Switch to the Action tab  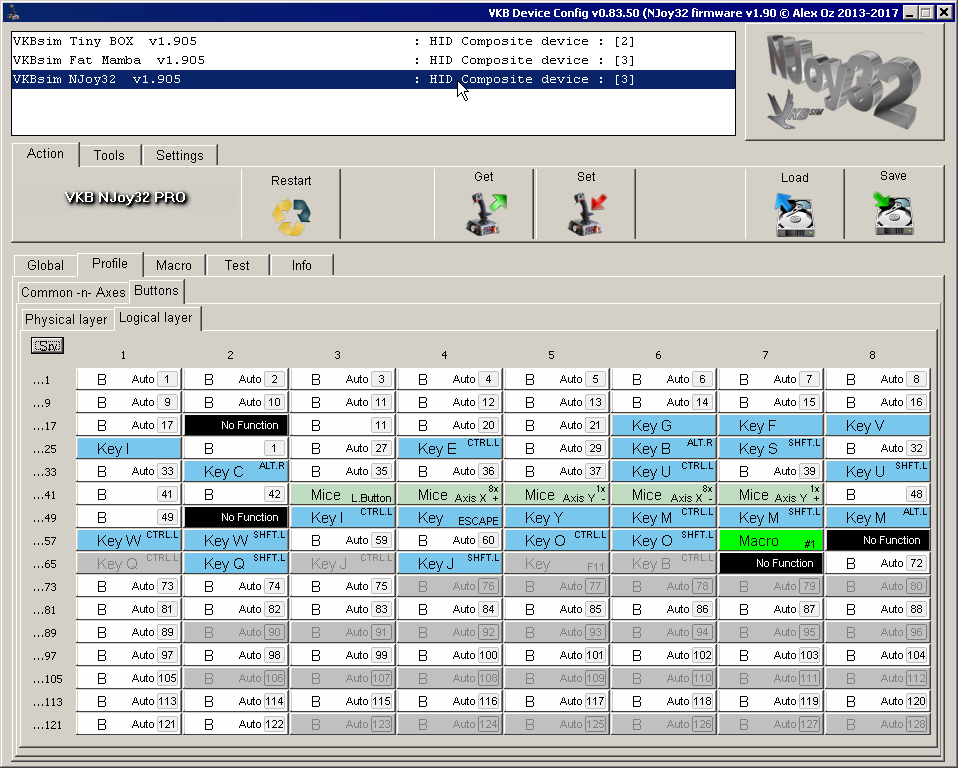coord(45,154)
